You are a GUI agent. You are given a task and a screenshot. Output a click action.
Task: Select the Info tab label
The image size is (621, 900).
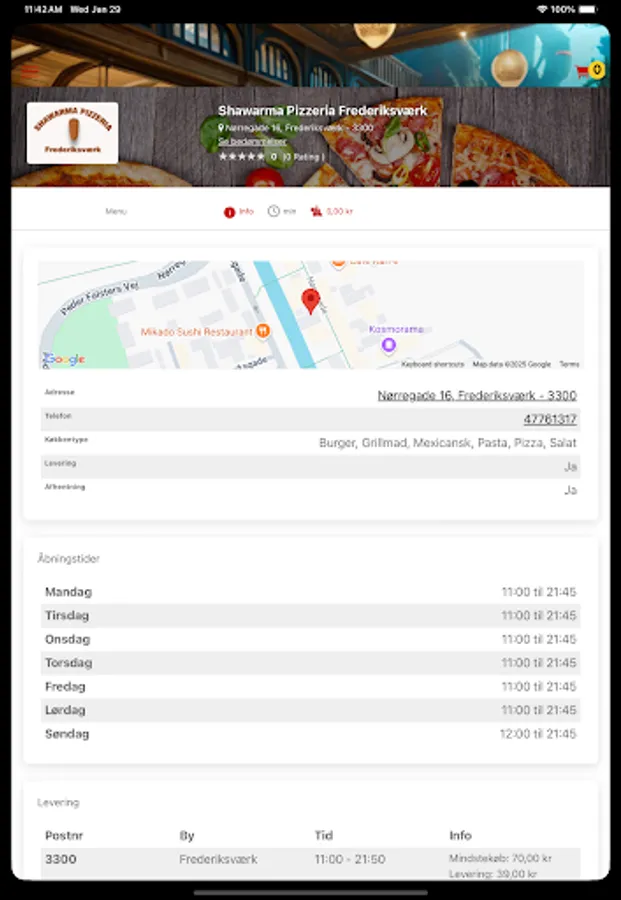[246, 211]
